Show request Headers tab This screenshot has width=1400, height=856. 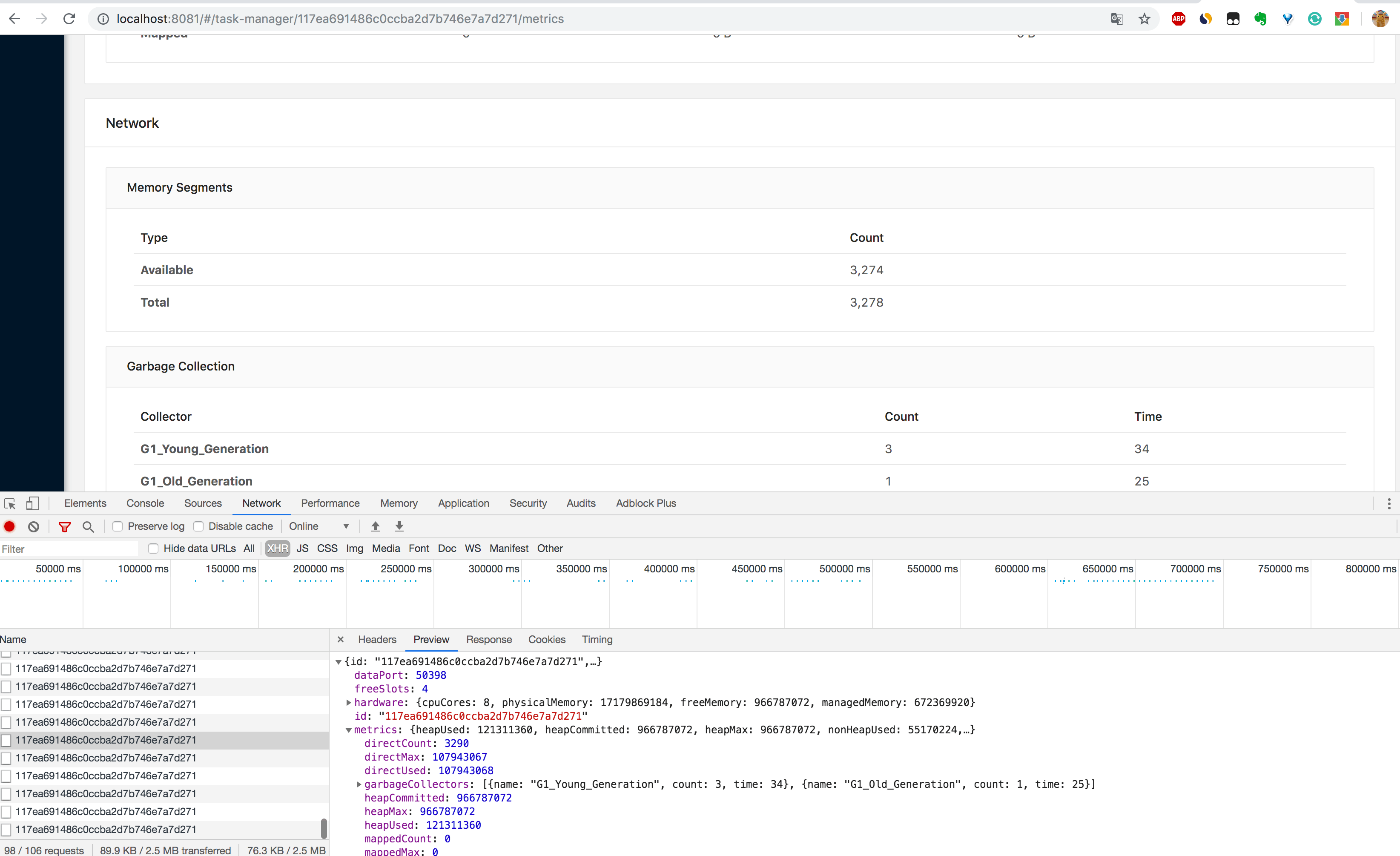coord(377,639)
